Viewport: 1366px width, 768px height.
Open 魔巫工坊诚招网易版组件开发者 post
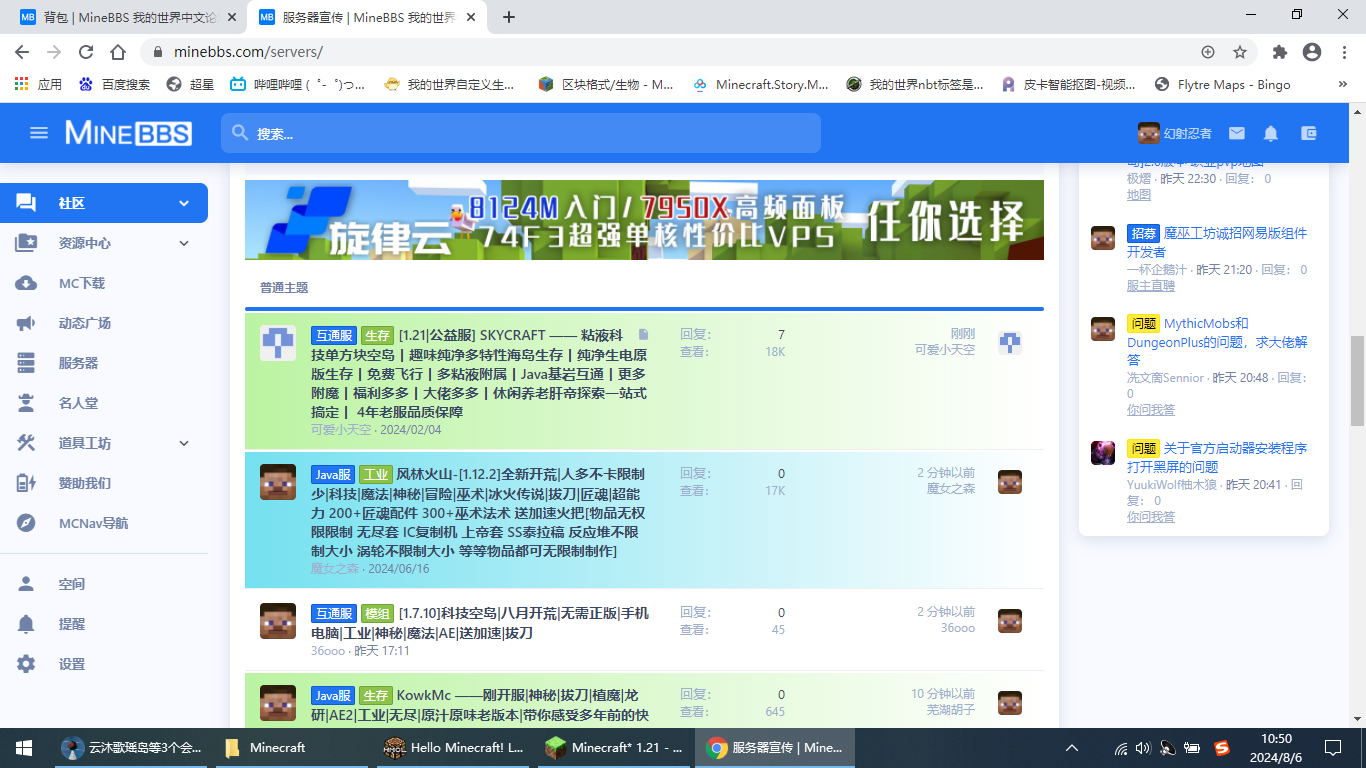pos(1217,242)
